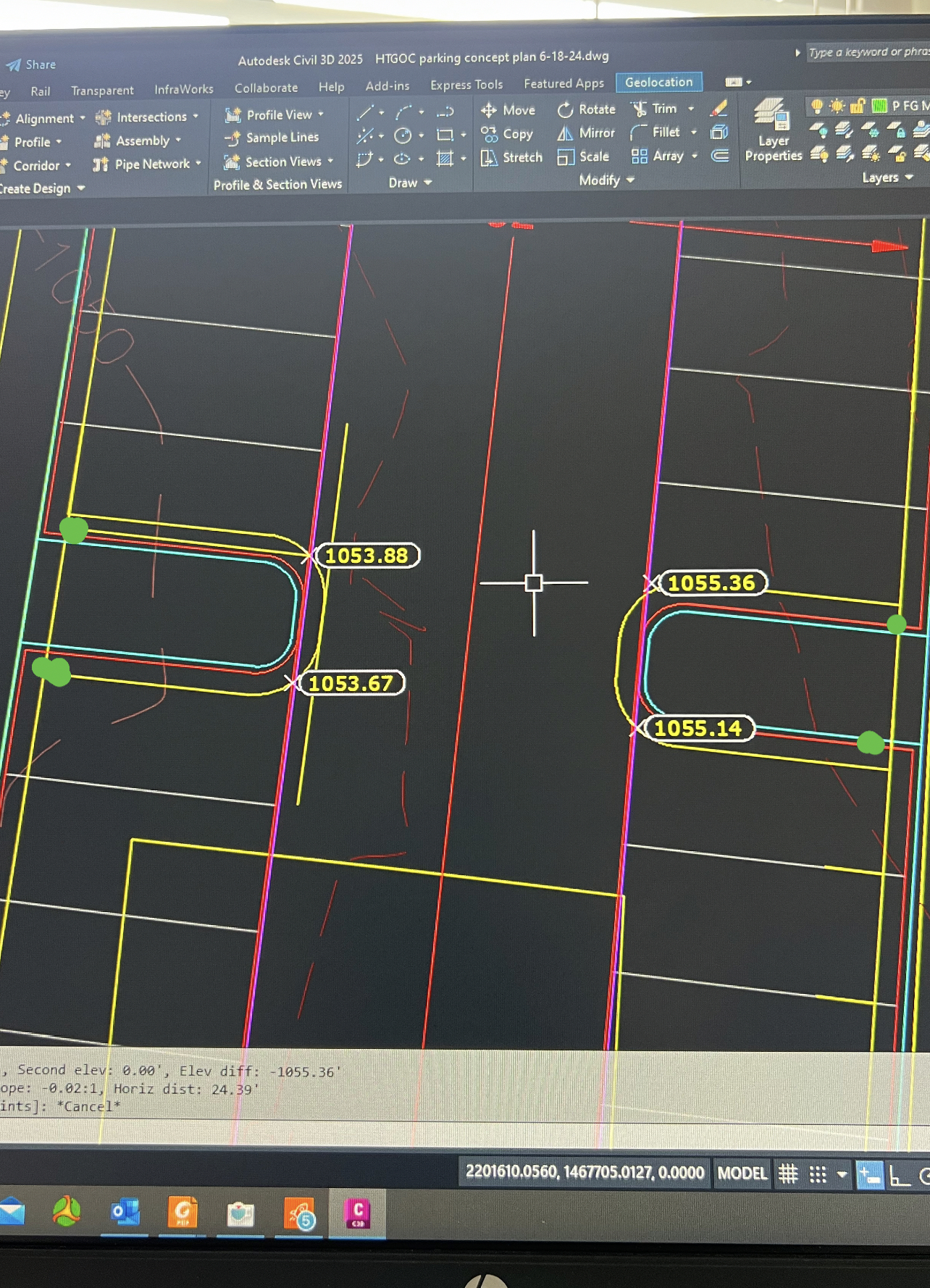Click the coordinates readout in status bar
Screen dimensions: 930x1288
coord(584,1172)
